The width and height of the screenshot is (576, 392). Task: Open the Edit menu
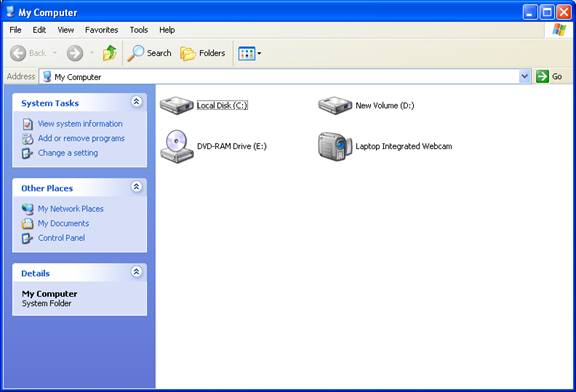(39, 30)
